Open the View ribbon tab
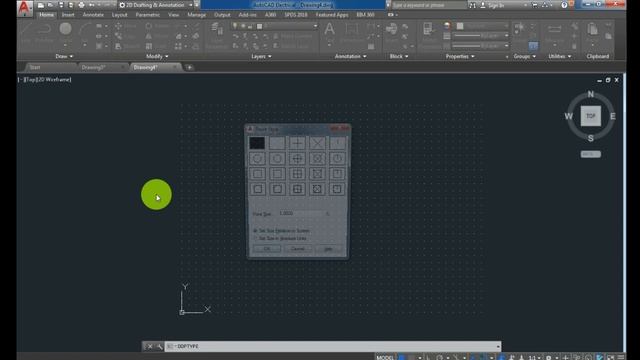 point(173,15)
